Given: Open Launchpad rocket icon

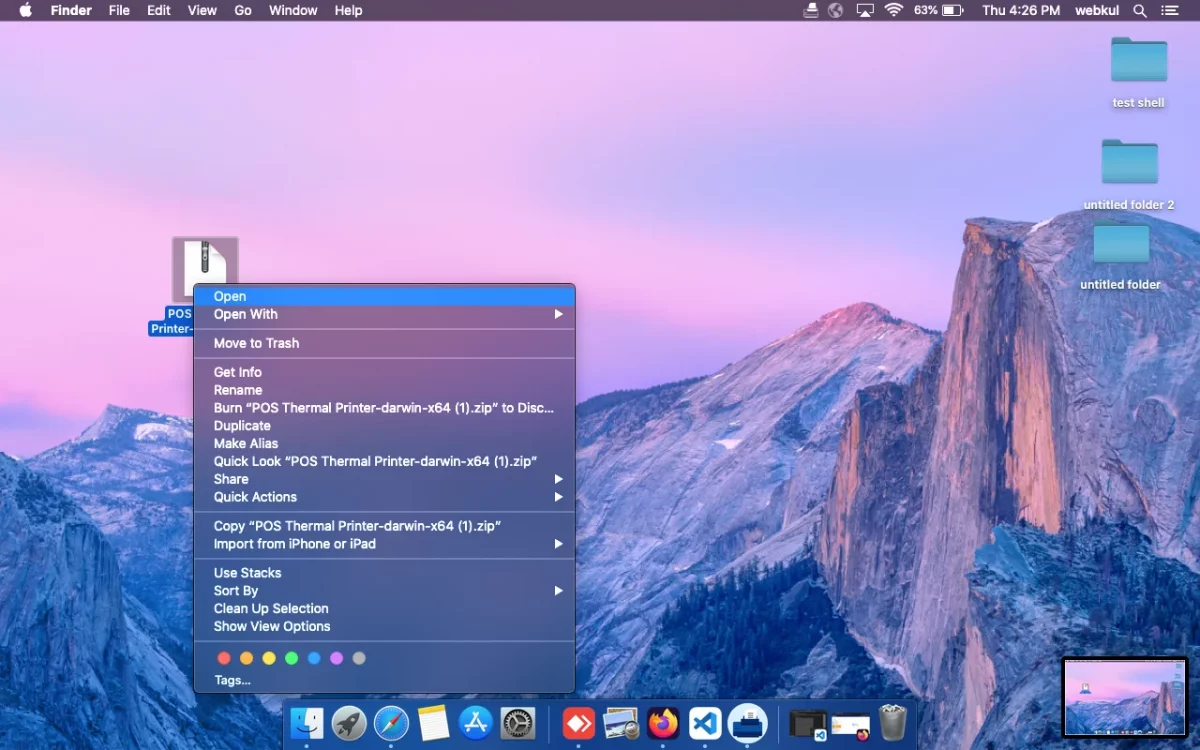Looking at the screenshot, I should click(x=349, y=723).
